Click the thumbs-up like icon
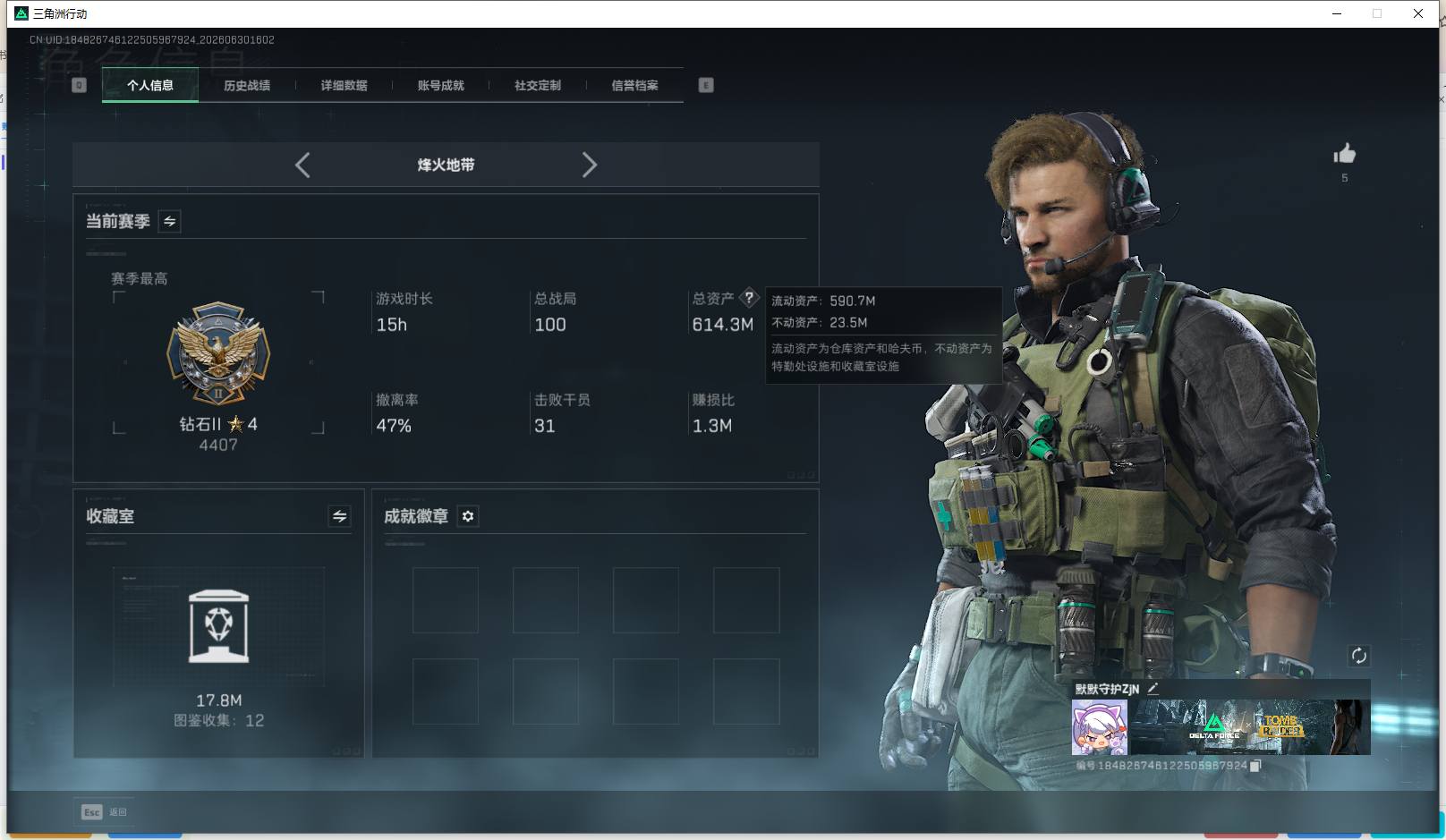The width and height of the screenshot is (1446, 840). pyautogui.click(x=1344, y=154)
